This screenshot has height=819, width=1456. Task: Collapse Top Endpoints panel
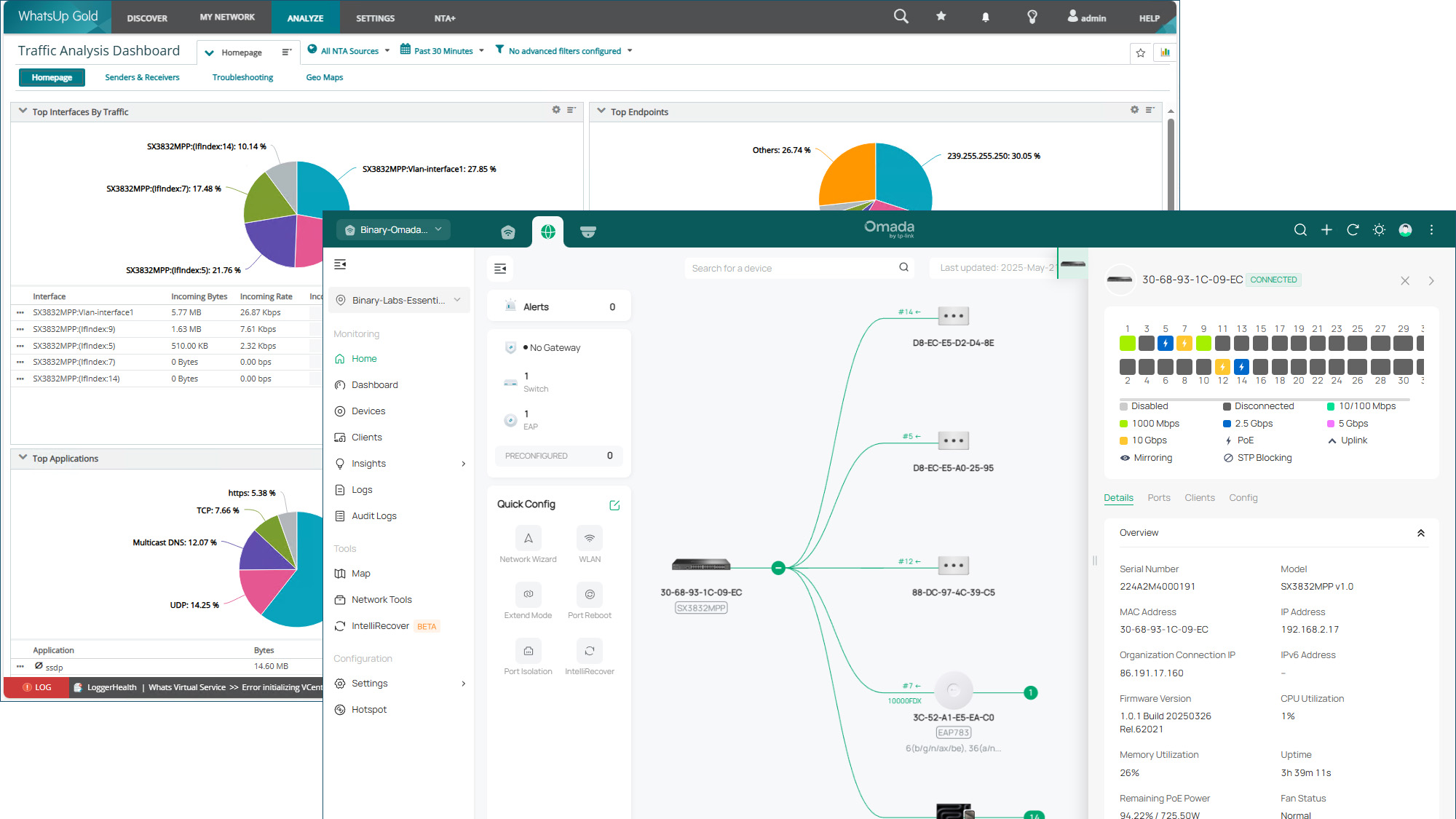click(601, 111)
